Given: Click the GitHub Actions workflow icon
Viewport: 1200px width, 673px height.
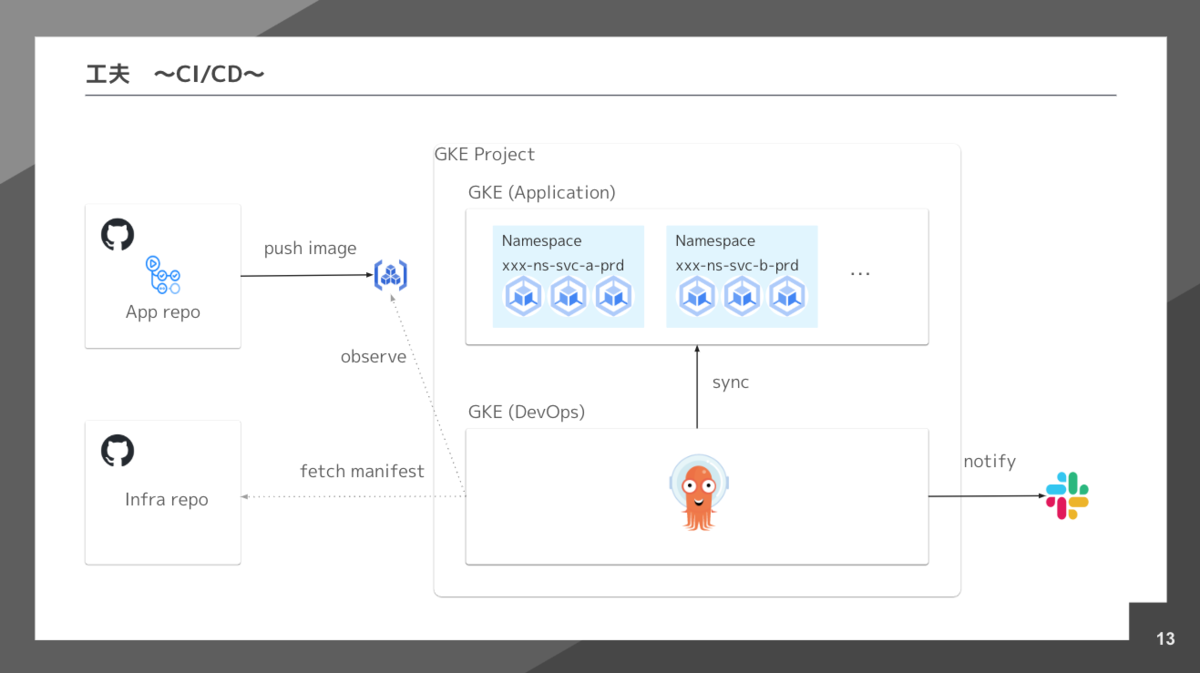Looking at the screenshot, I should point(163,275).
